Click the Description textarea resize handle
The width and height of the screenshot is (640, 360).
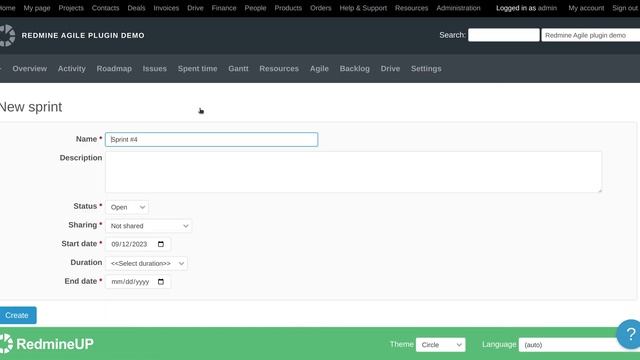(x=599, y=190)
